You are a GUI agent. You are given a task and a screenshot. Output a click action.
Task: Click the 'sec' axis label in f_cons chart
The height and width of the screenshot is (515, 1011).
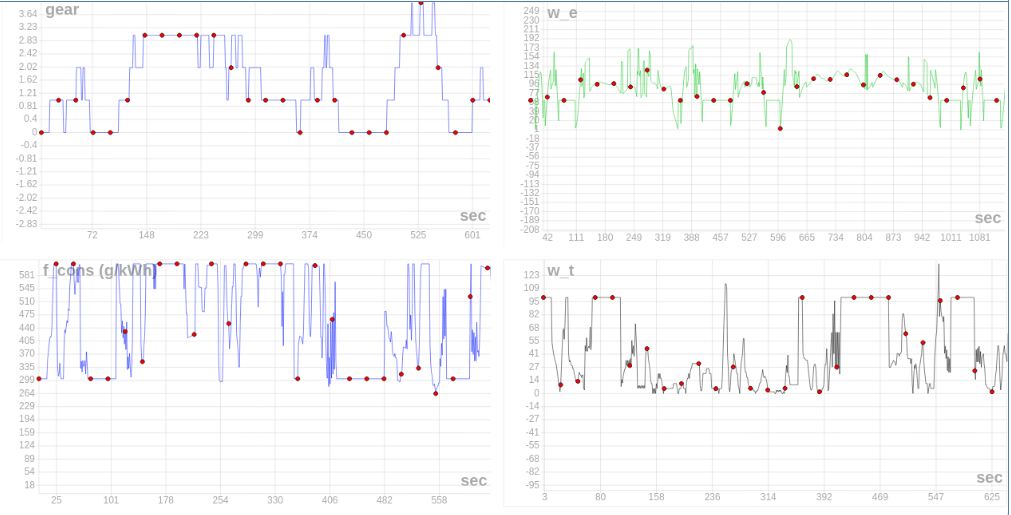(x=474, y=481)
